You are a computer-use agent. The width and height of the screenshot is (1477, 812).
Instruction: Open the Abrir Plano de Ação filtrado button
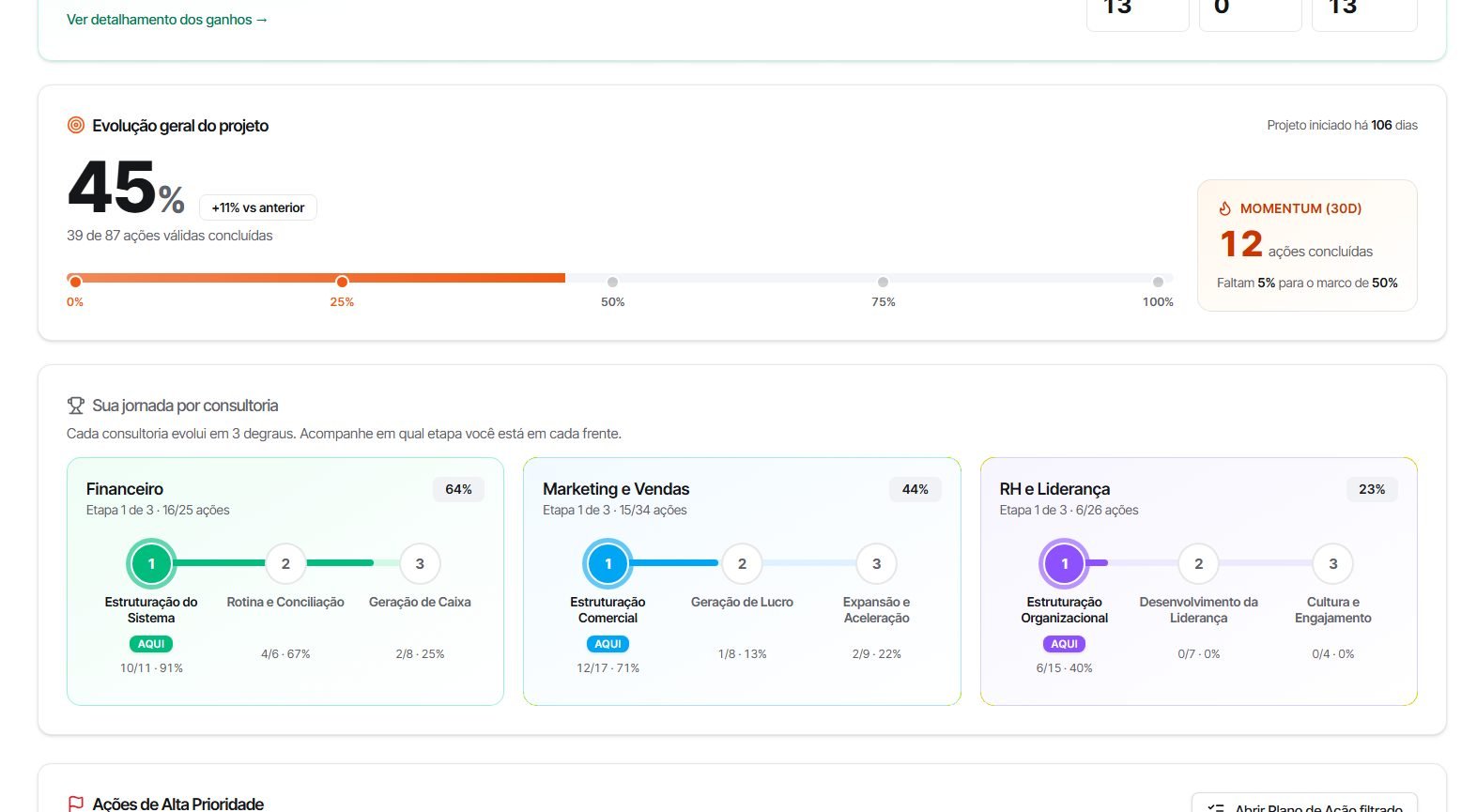(1304, 804)
